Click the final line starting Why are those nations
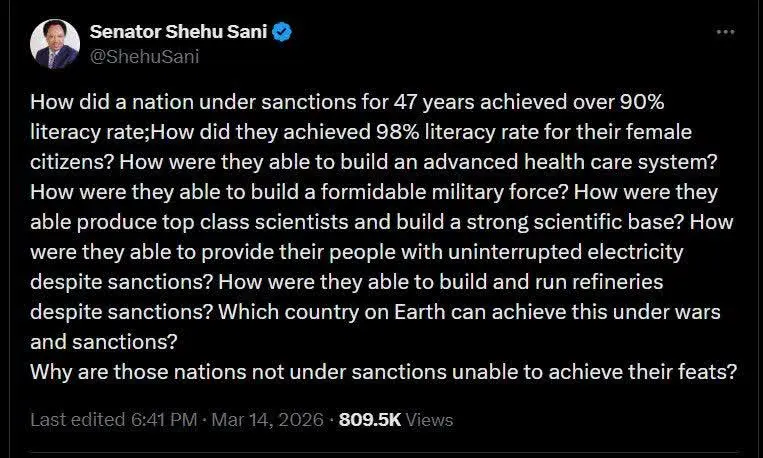This screenshot has width=763, height=458. click(x=384, y=371)
